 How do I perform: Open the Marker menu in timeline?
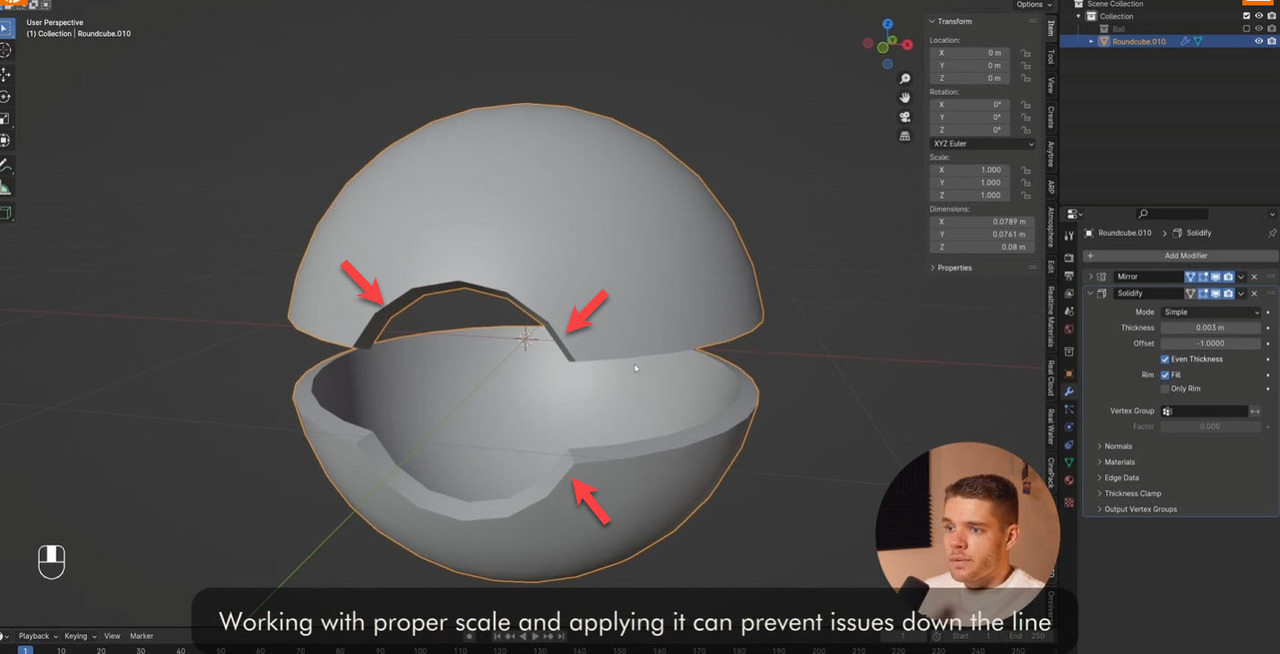click(142, 636)
